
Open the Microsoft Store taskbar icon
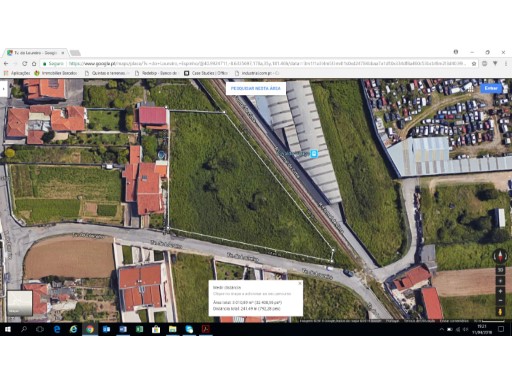(156, 329)
